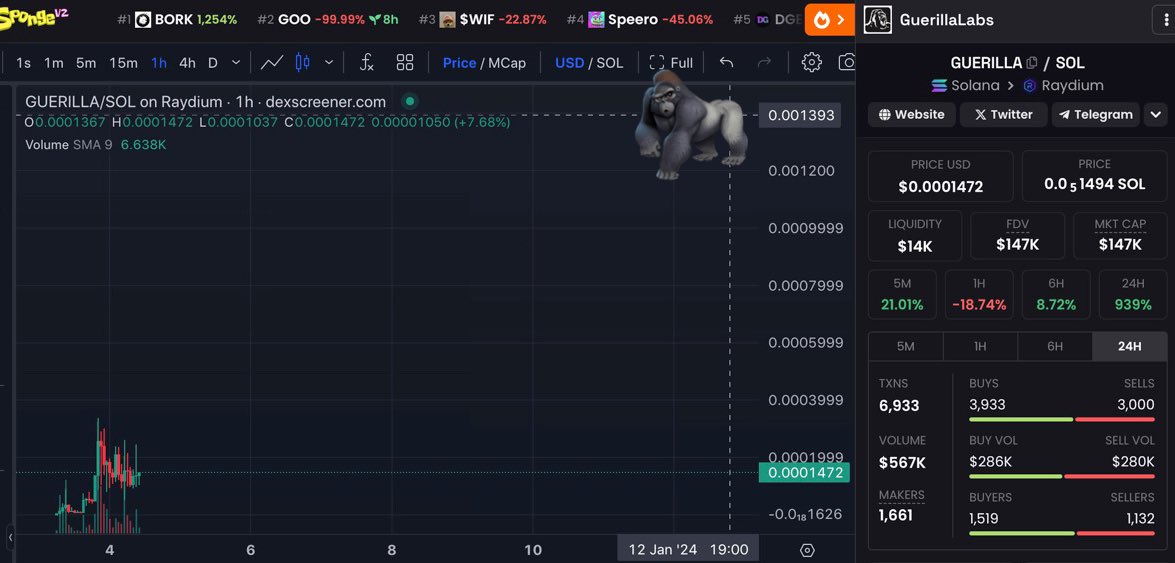1175x563 pixels.
Task: Copy the GUERILLA token address
Action: (1032, 63)
